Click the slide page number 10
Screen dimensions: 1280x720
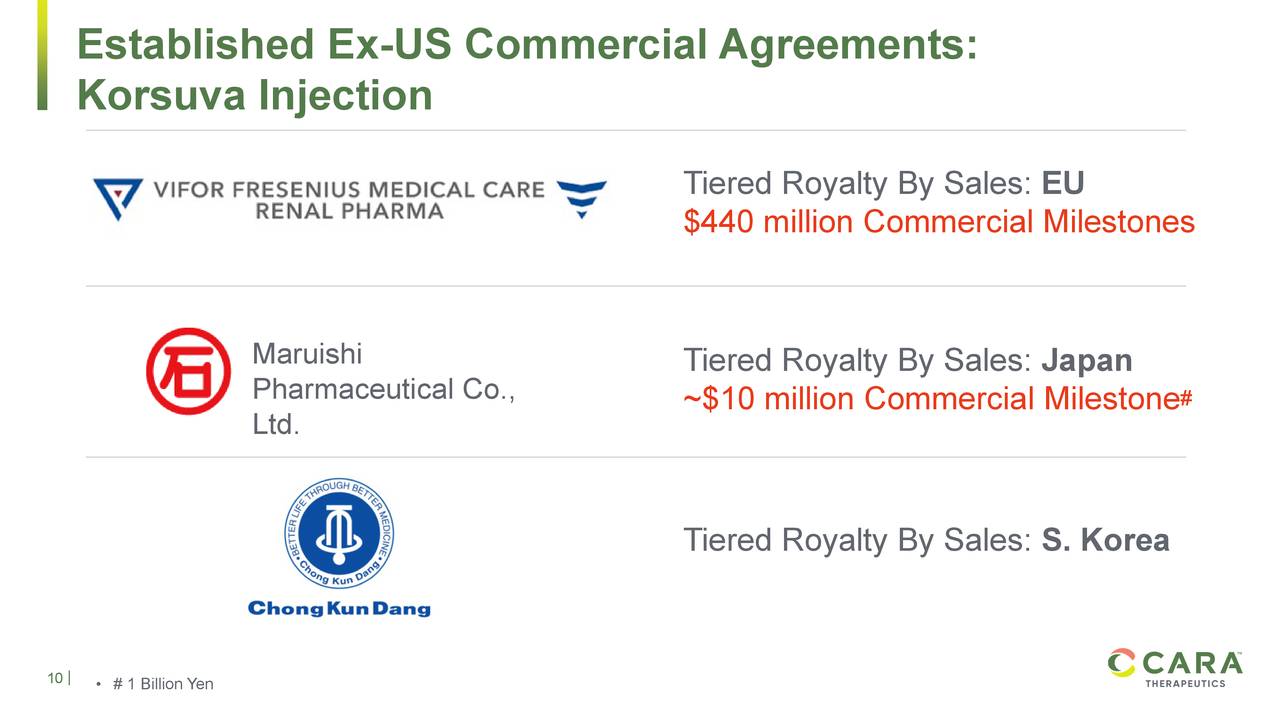55,679
